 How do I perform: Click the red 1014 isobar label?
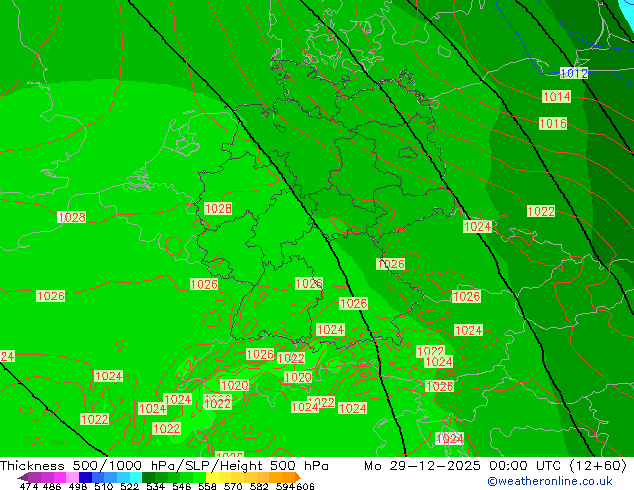556,97
